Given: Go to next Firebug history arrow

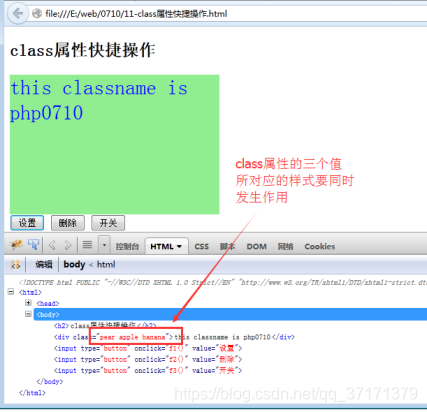Looking at the screenshot, I should (x=68, y=245).
